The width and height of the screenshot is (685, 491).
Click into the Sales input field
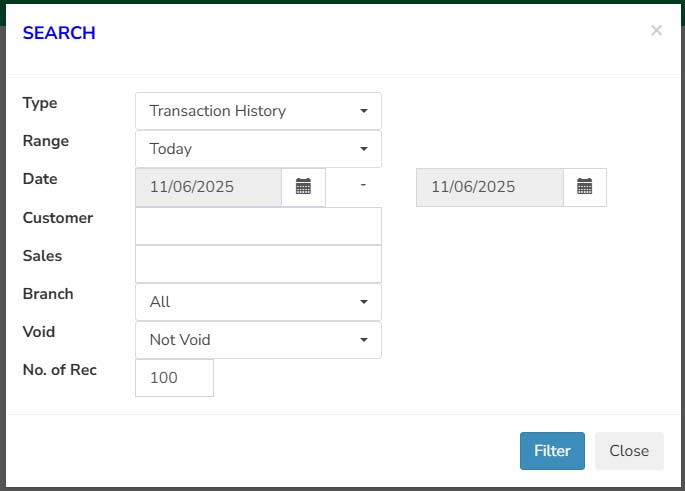click(258, 264)
